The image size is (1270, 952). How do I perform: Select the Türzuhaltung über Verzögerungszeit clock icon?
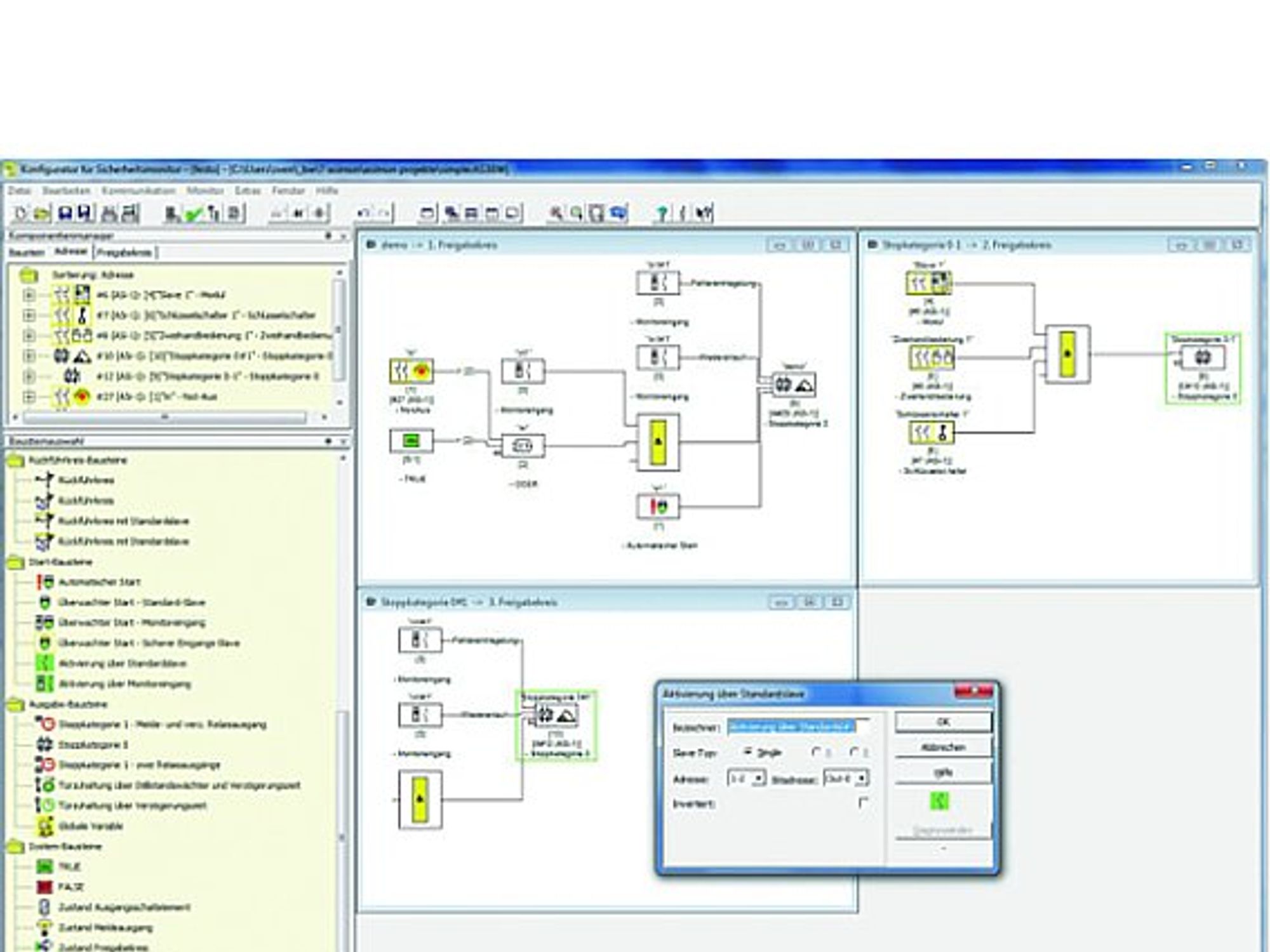click(x=44, y=805)
